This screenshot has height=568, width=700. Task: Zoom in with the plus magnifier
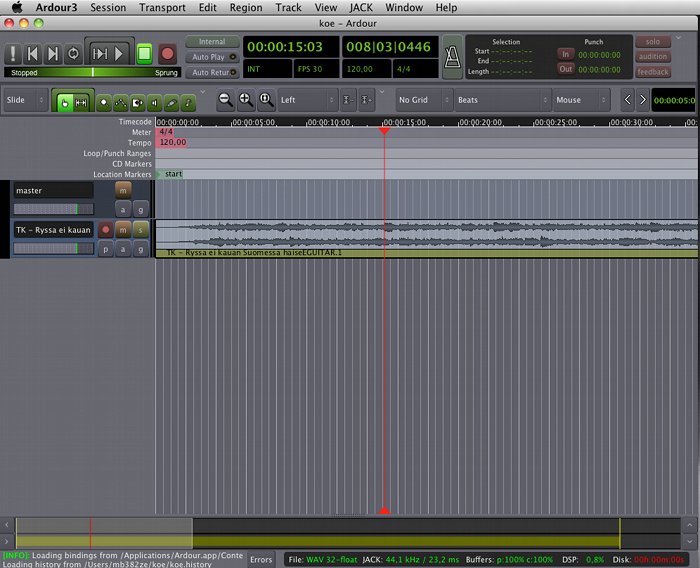click(x=246, y=100)
